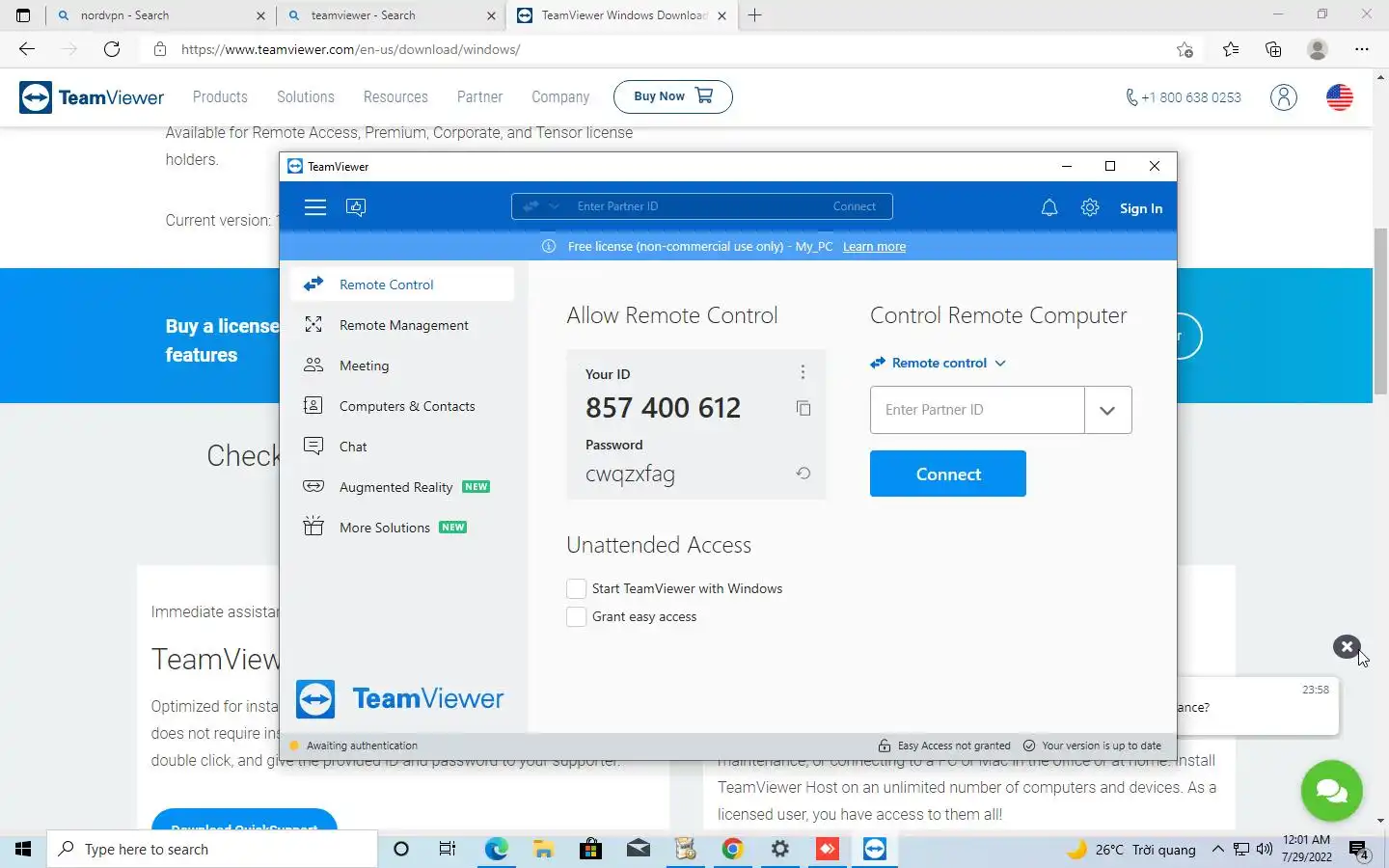Dismiss the chat popup with X icon
1389x868 pixels.
pyautogui.click(x=1347, y=647)
